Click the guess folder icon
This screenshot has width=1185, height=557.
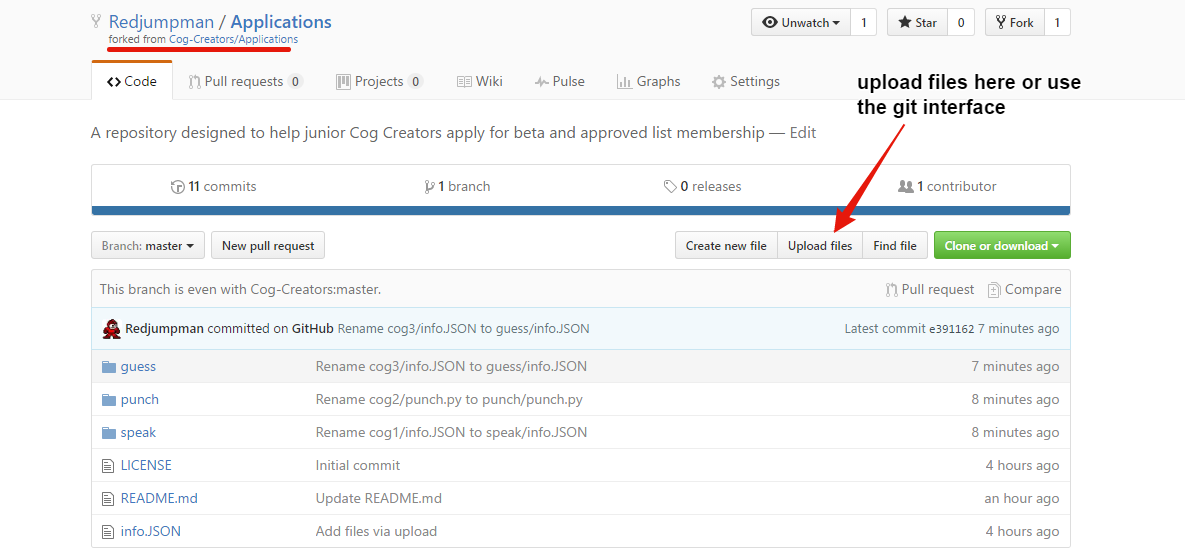(109, 367)
